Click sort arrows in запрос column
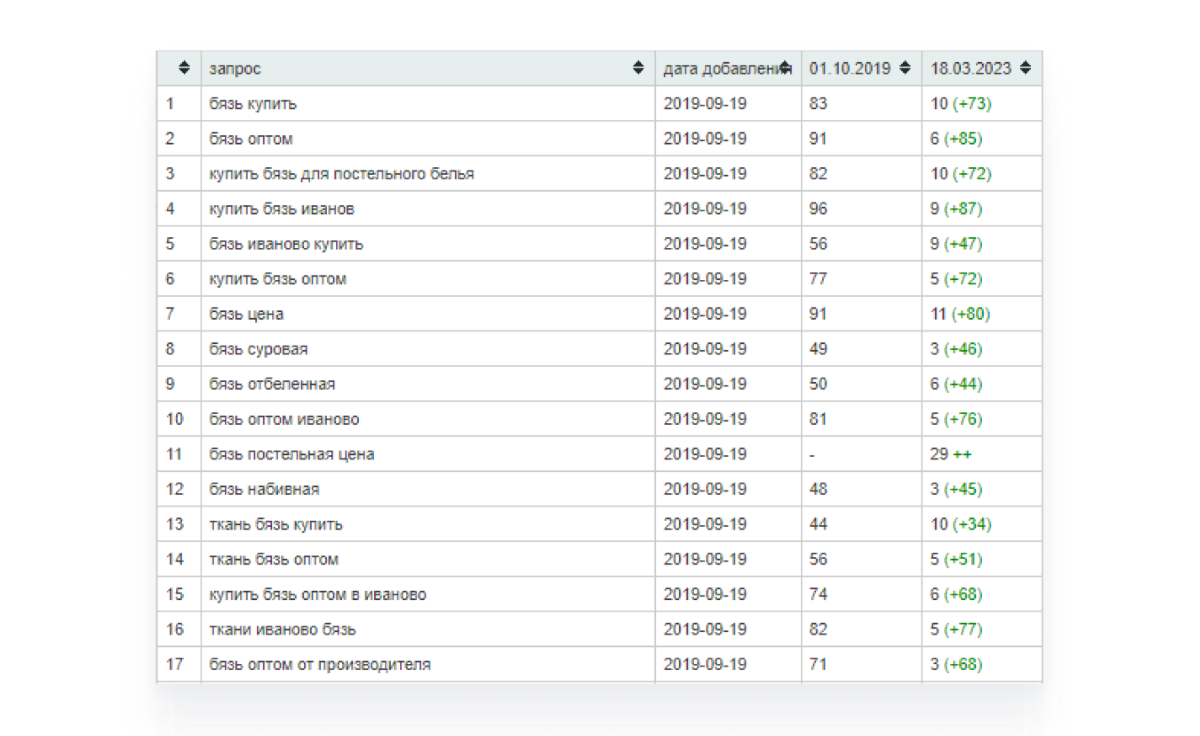This screenshot has width=1200, height=736. tap(639, 68)
